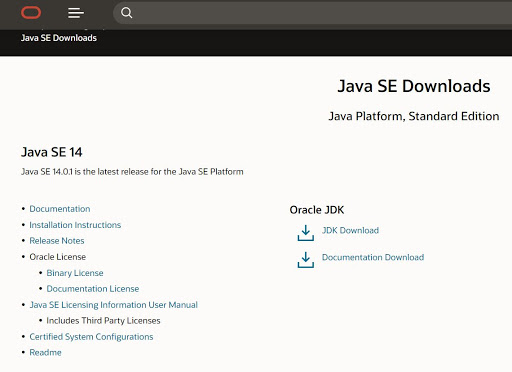Click the Documentation Download arrow icon
This screenshot has height=372, width=512.
pos(306,260)
